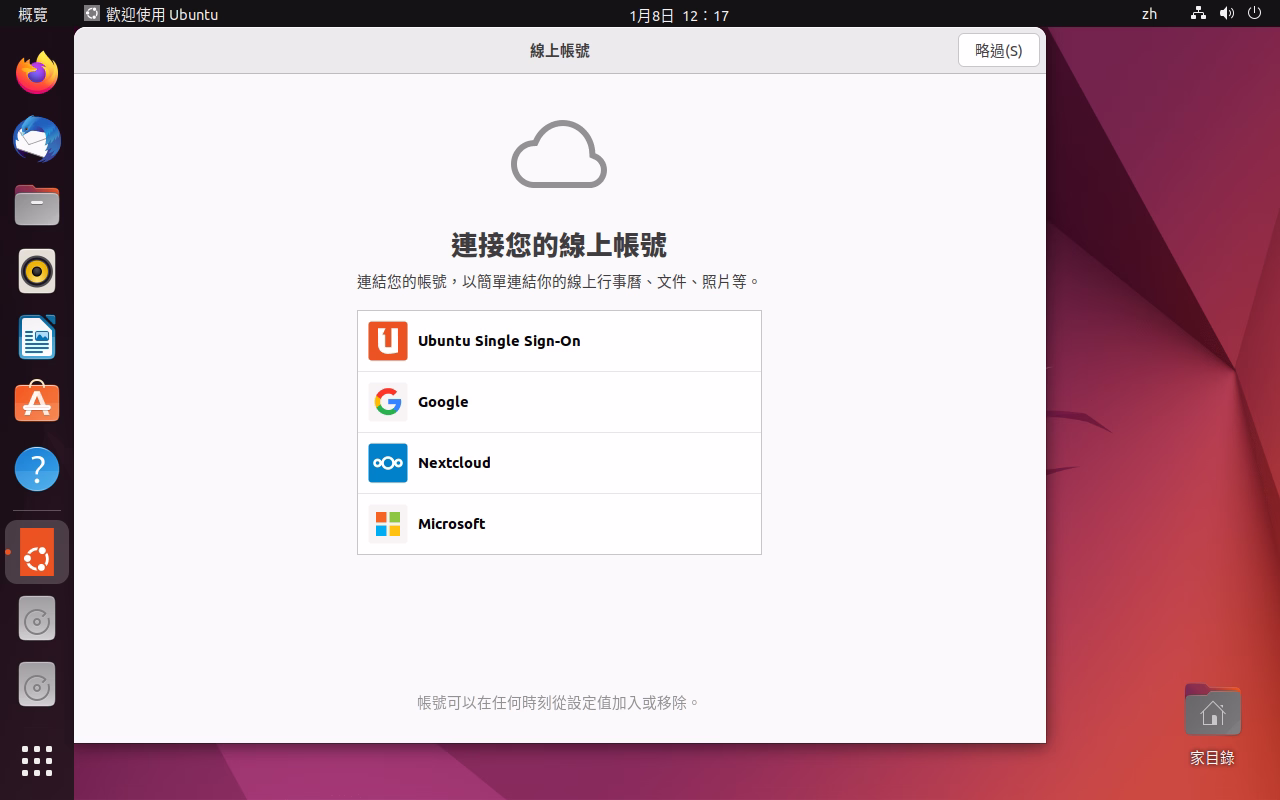Image resolution: width=1280 pixels, height=800 pixels.
Task: Click the network status icon in top bar
Action: coord(1198,14)
